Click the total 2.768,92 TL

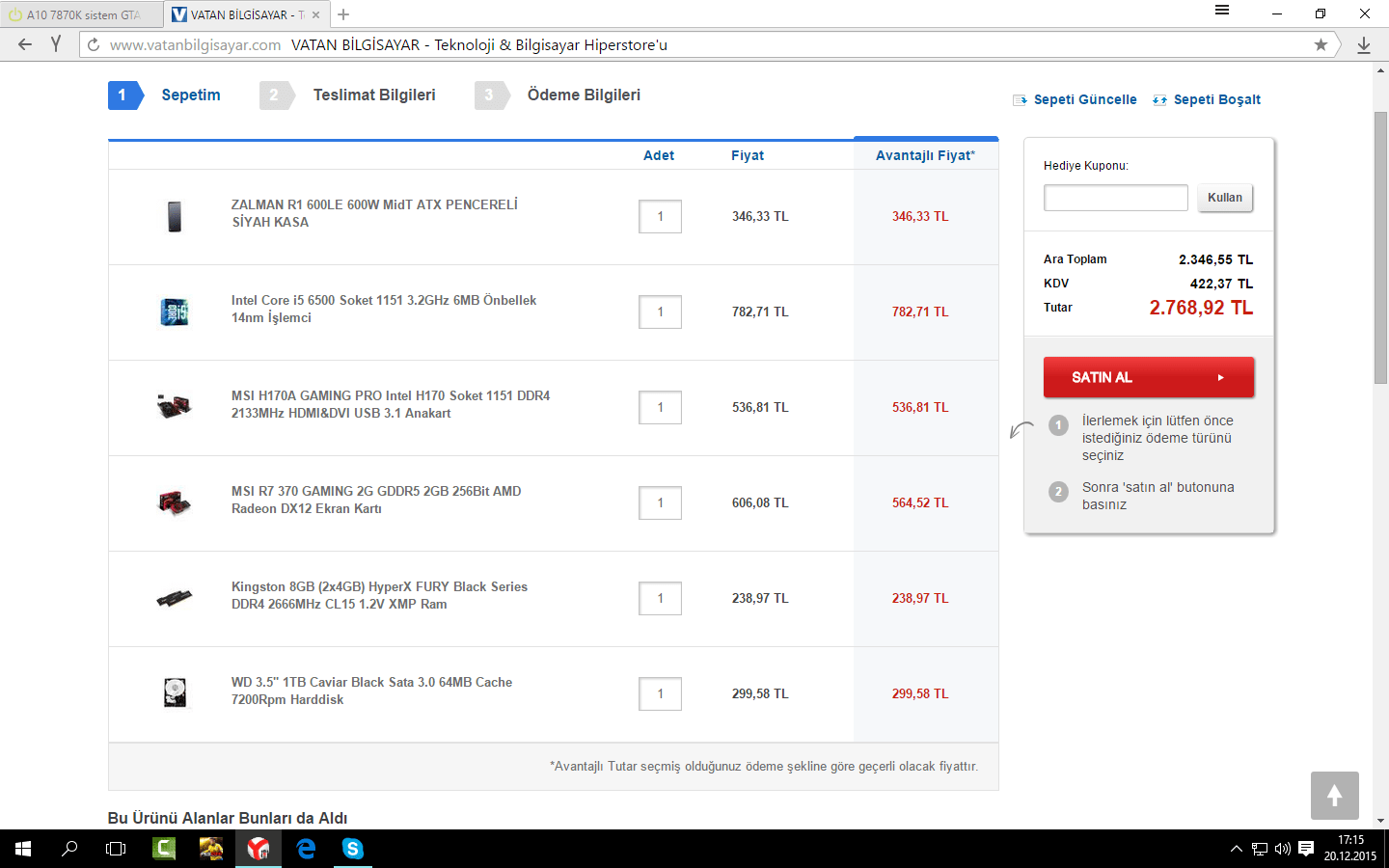1201,308
